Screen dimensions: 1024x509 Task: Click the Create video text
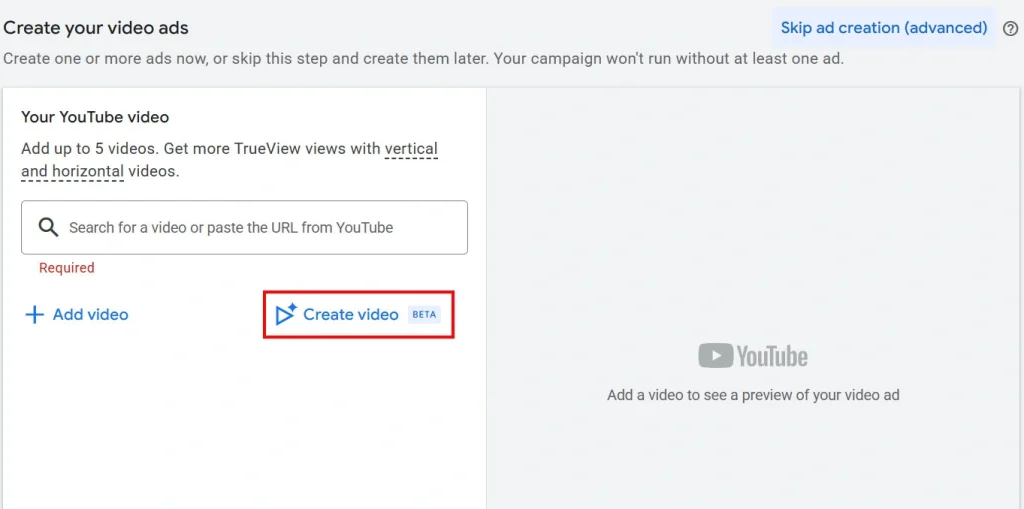coord(351,315)
